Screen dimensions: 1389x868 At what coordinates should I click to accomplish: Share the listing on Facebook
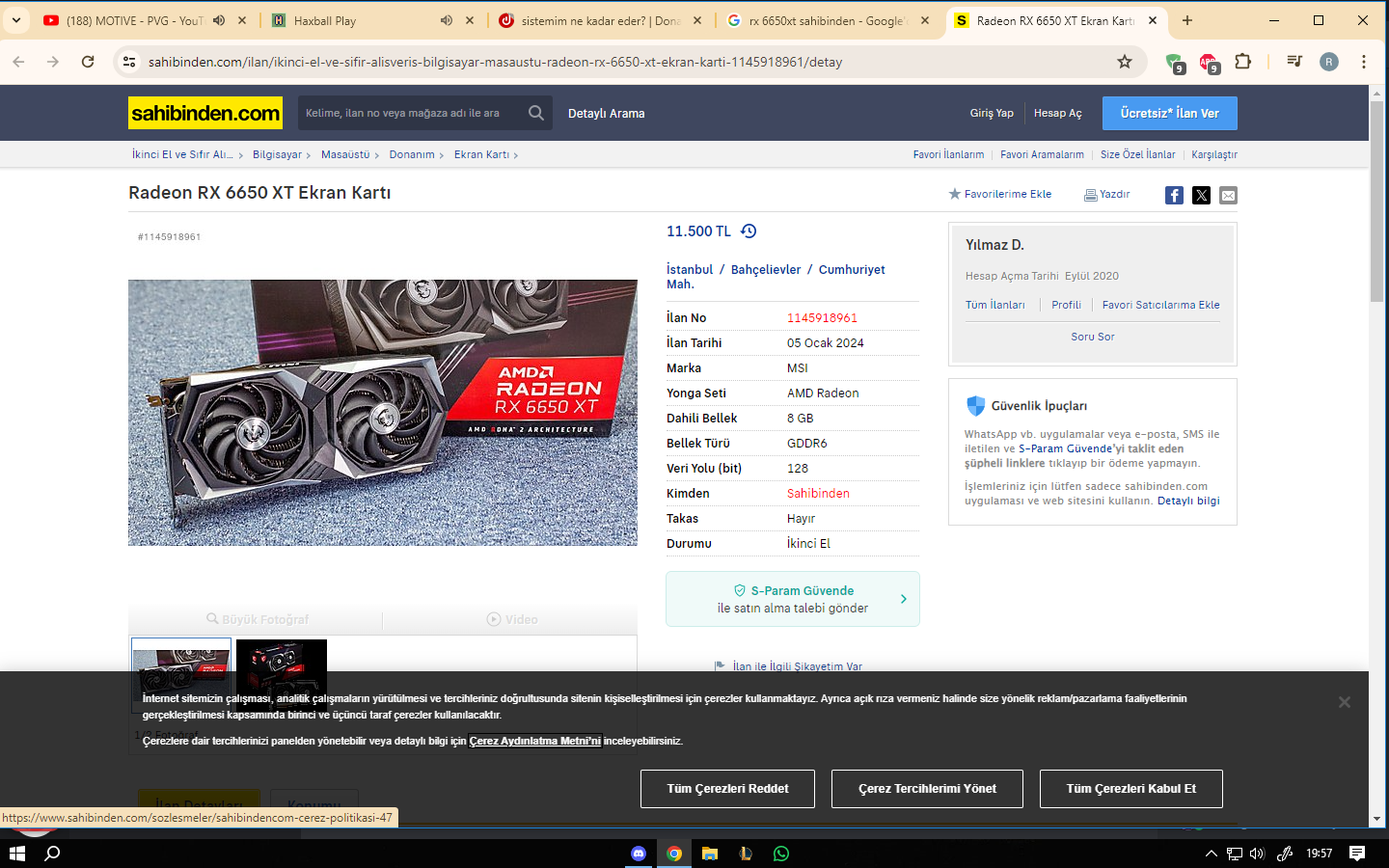click(1174, 195)
